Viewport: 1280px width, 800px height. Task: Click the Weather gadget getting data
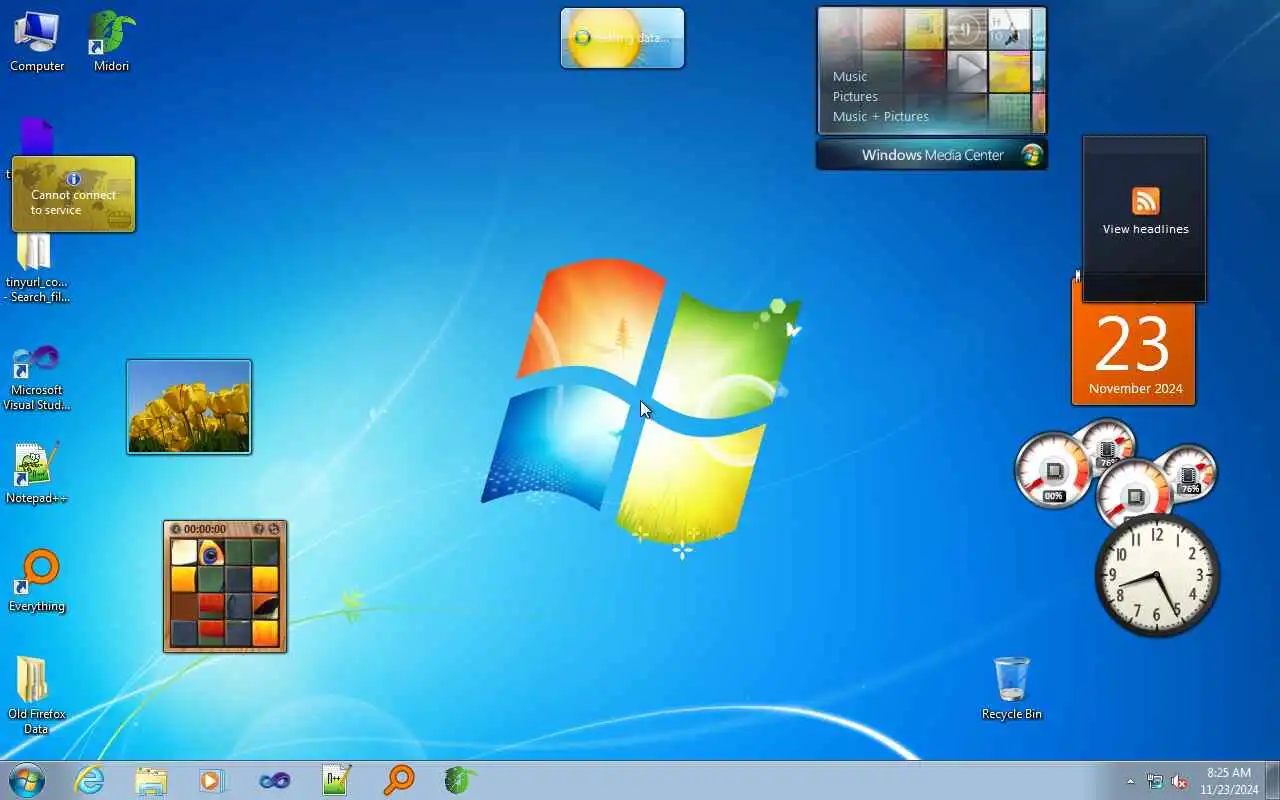pyautogui.click(x=622, y=38)
